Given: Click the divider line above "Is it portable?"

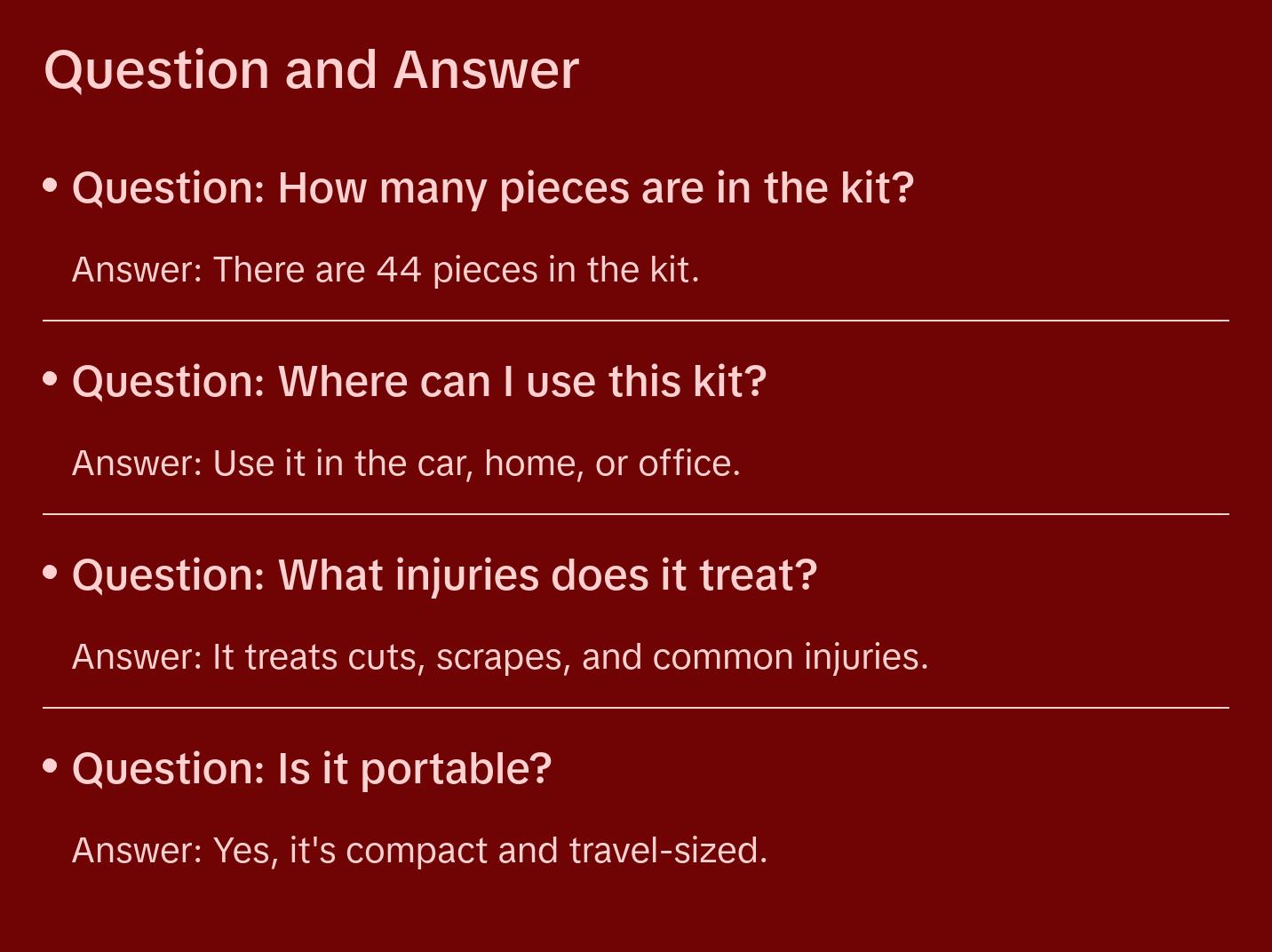Looking at the screenshot, I should point(636,708).
